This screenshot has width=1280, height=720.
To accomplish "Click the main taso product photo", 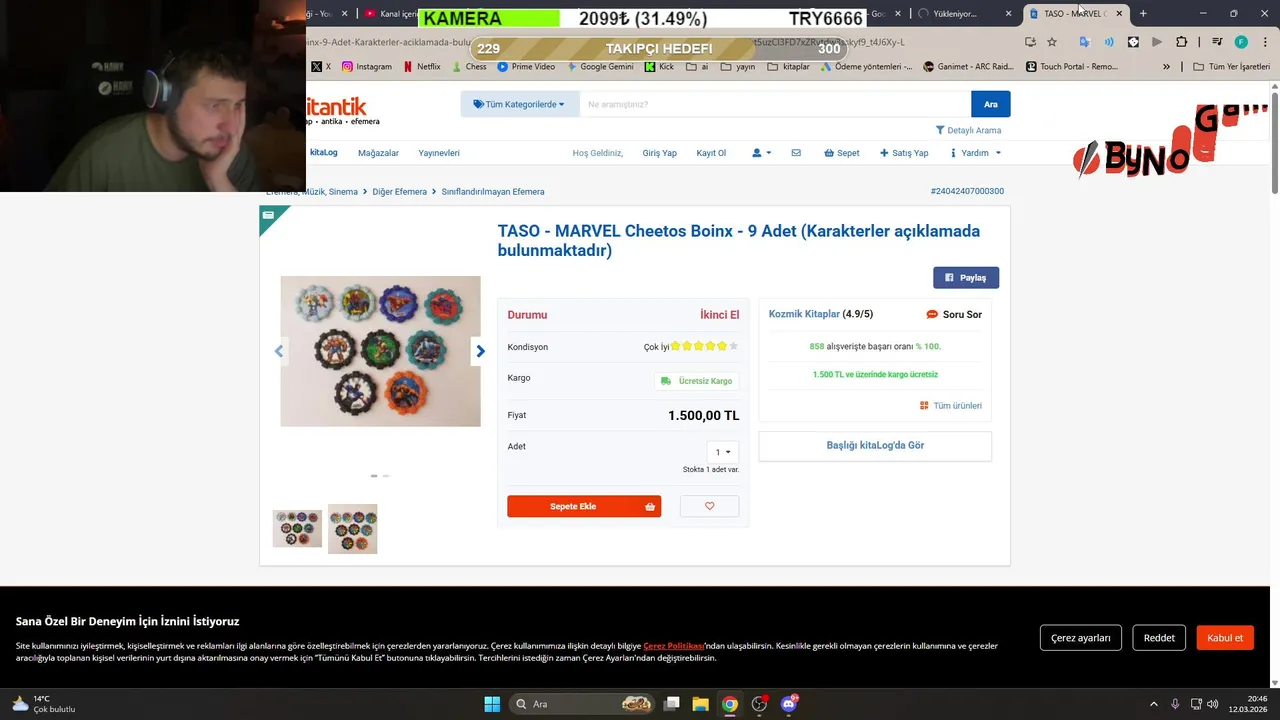I will 380,351.
